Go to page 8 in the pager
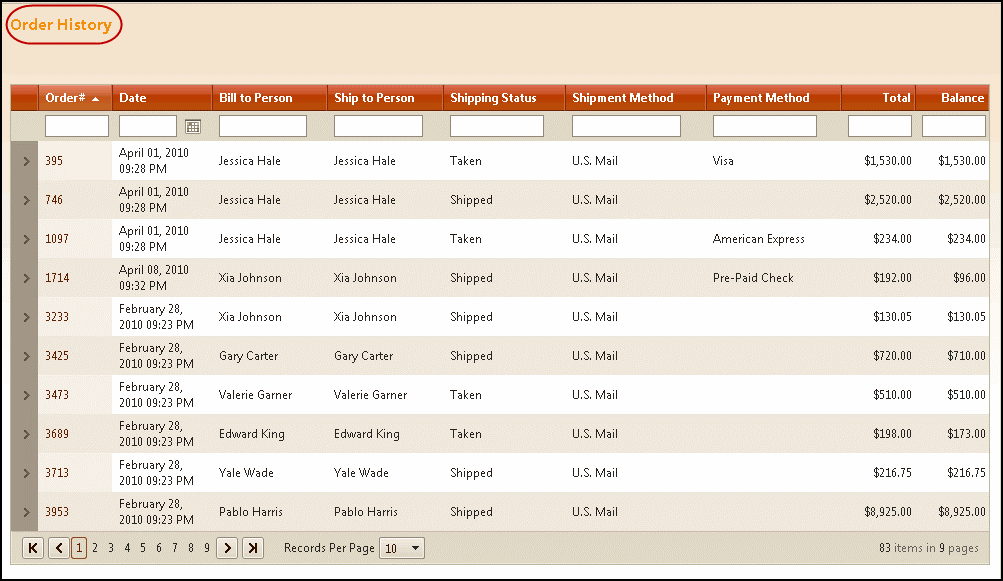Screen dimensions: 1003x581 191,548
